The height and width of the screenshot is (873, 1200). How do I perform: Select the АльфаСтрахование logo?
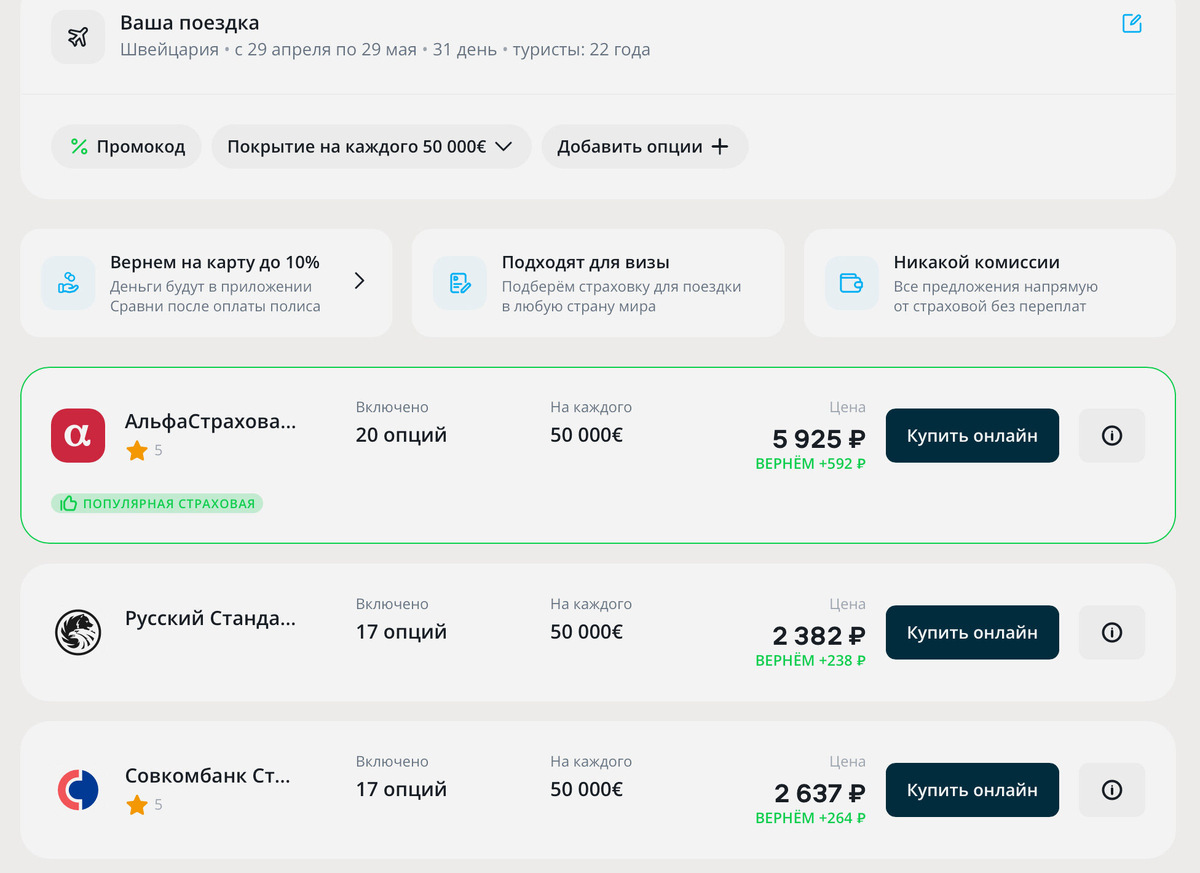click(78, 435)
